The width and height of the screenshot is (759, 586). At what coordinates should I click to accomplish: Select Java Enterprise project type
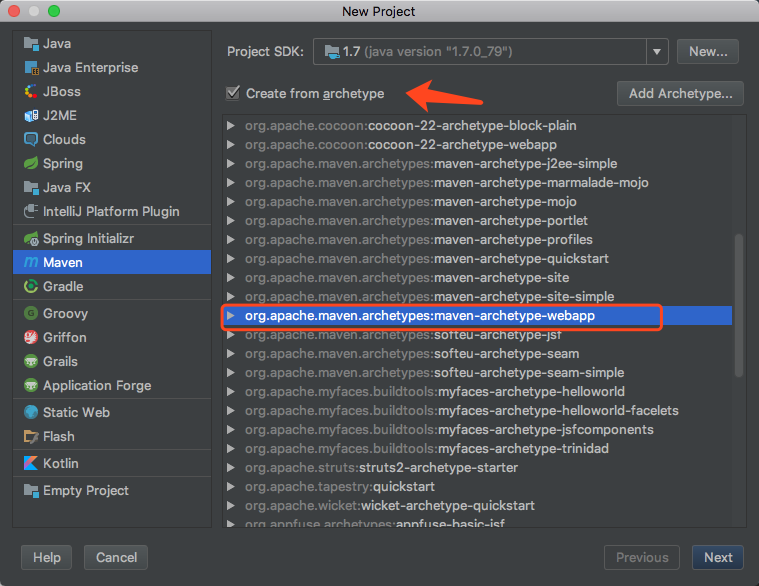click(90, 68)
